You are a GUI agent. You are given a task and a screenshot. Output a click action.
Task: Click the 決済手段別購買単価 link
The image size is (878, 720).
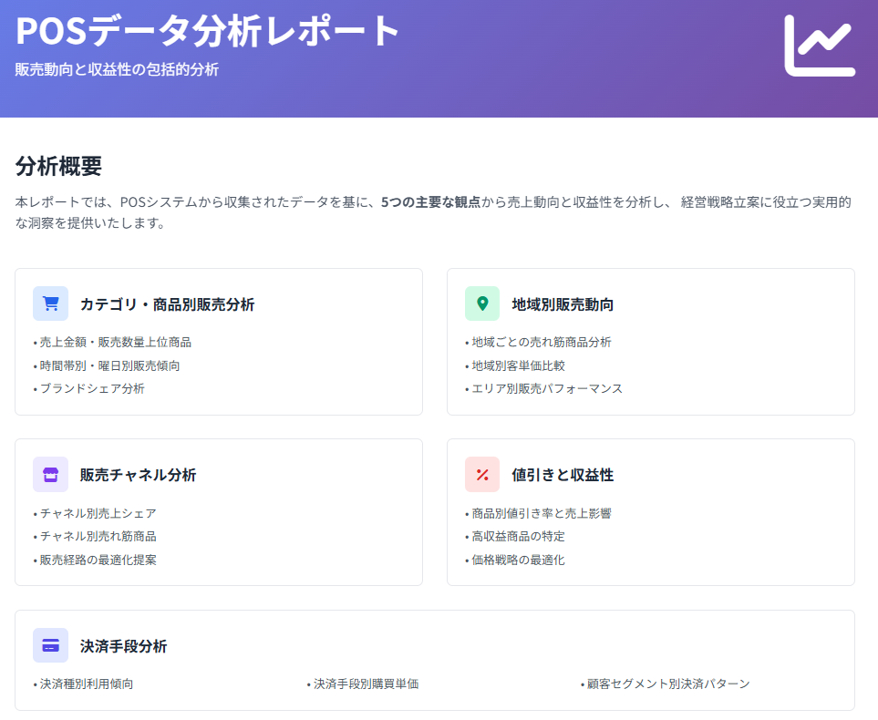(x=364, y=684)
